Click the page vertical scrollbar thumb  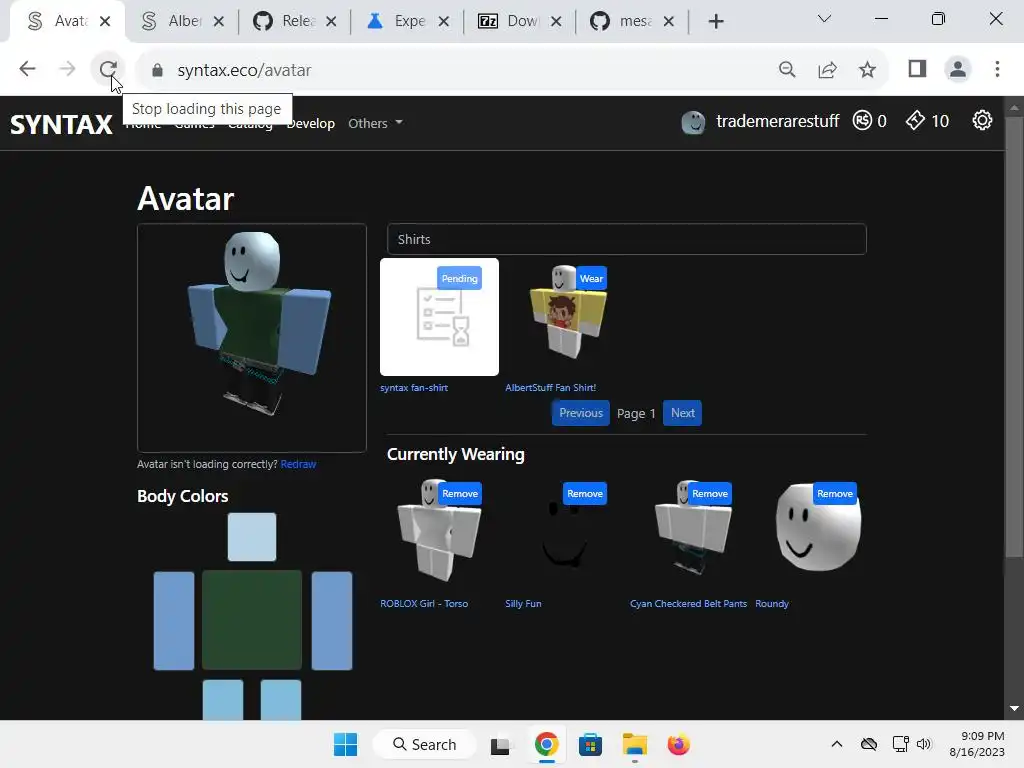pyautogui.click(x=1014, y=338)
